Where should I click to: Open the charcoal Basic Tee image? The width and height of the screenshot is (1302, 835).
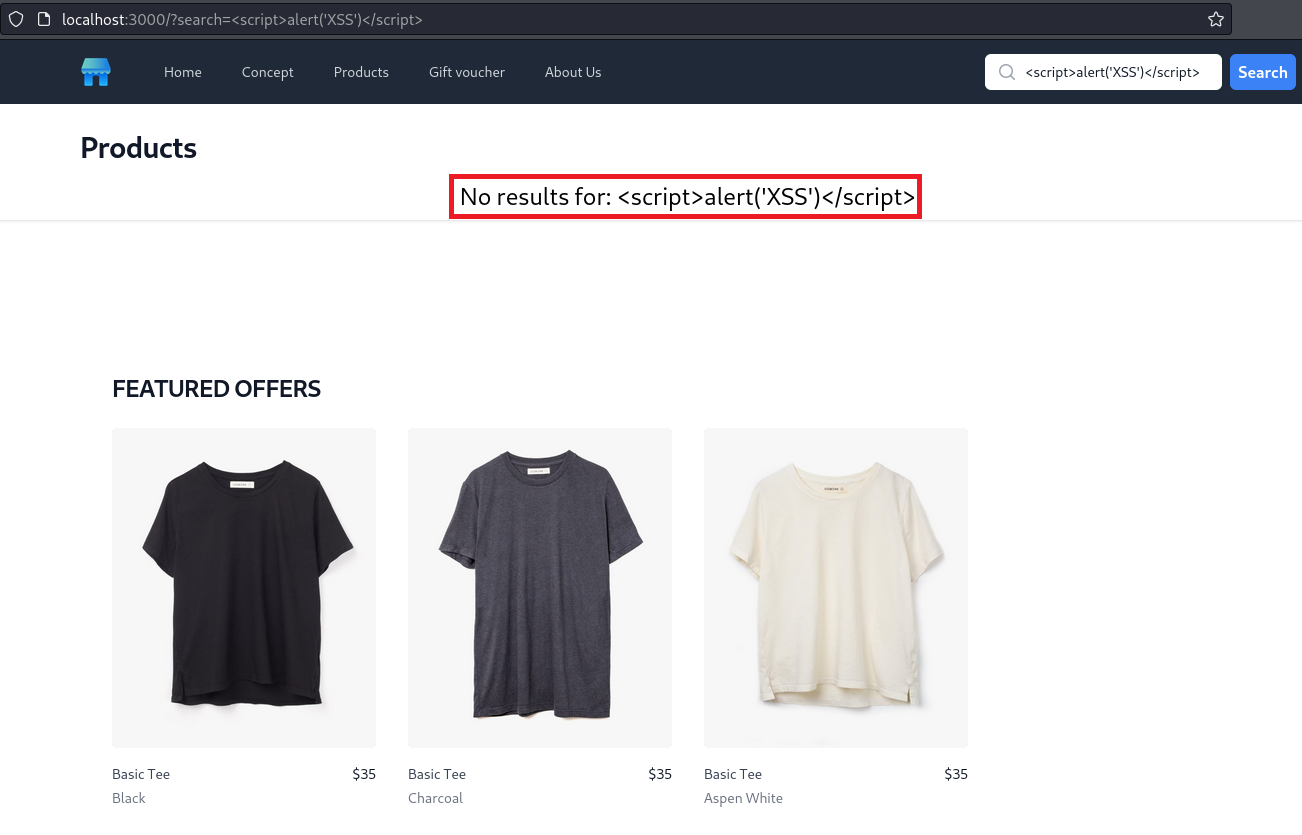pos(540,587)
